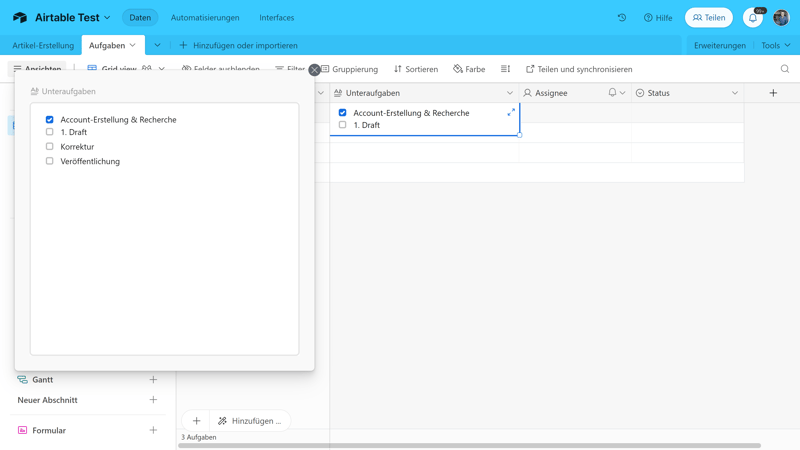Click the plus beside Formular view
This screenshot has width=800, height=450.
click(x=153, y=431)
